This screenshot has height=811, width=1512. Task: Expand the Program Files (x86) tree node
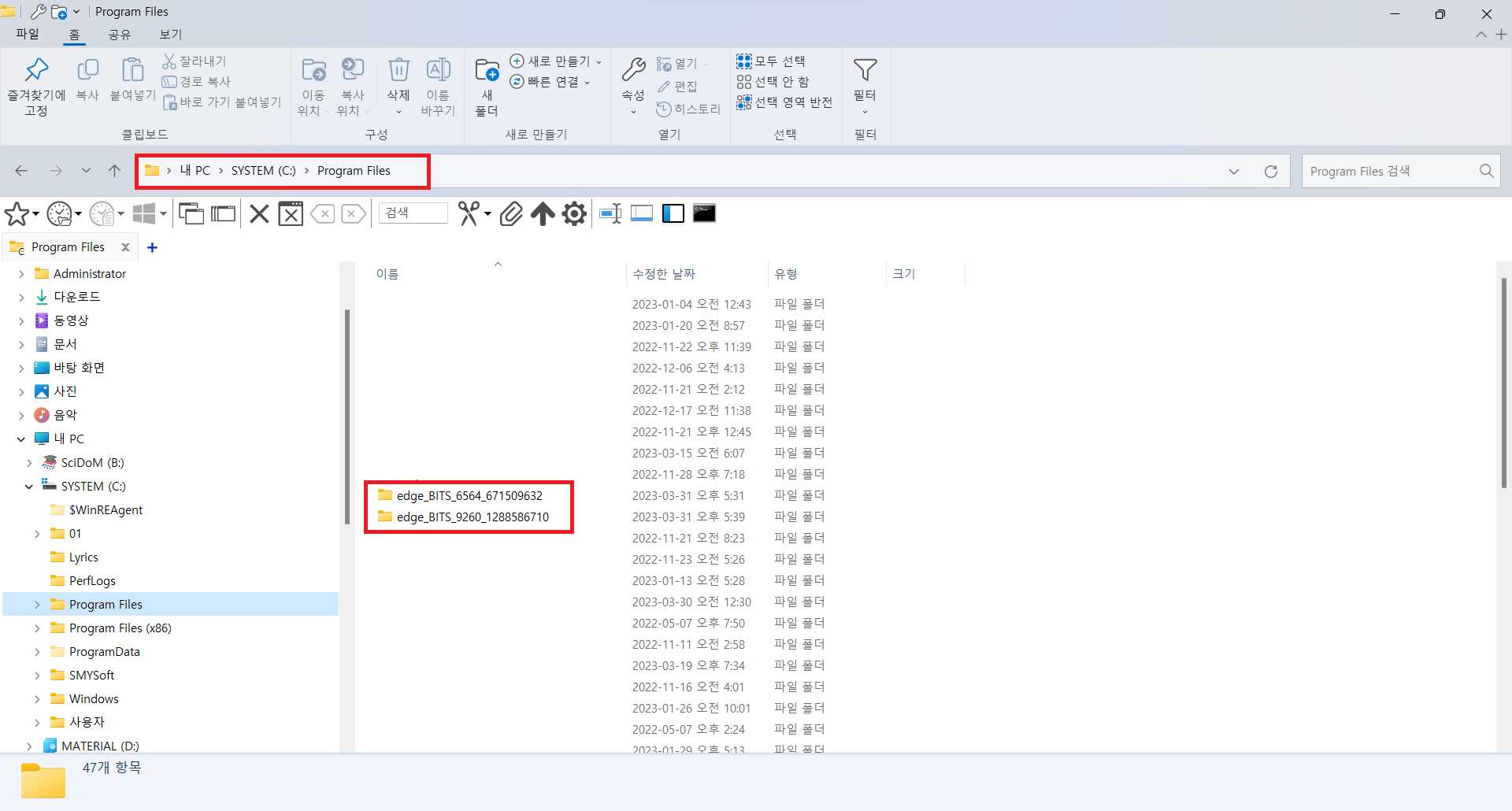[x=37, y=628]
